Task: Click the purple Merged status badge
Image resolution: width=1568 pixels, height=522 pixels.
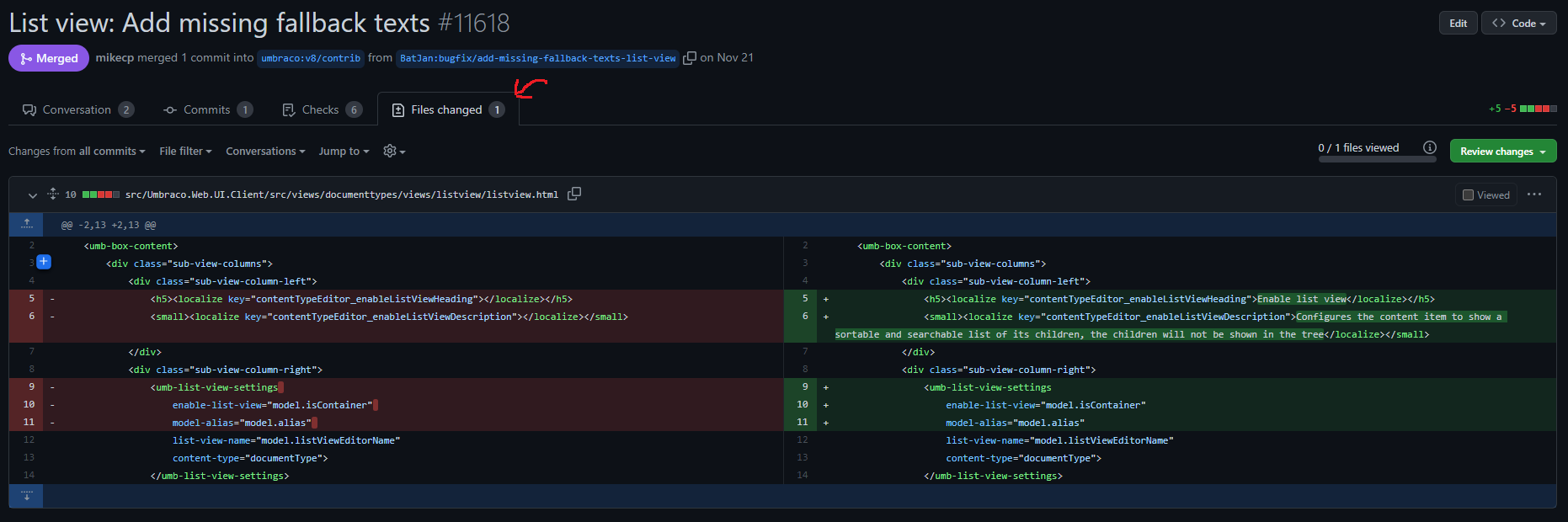Action: (x=49, y=58)
